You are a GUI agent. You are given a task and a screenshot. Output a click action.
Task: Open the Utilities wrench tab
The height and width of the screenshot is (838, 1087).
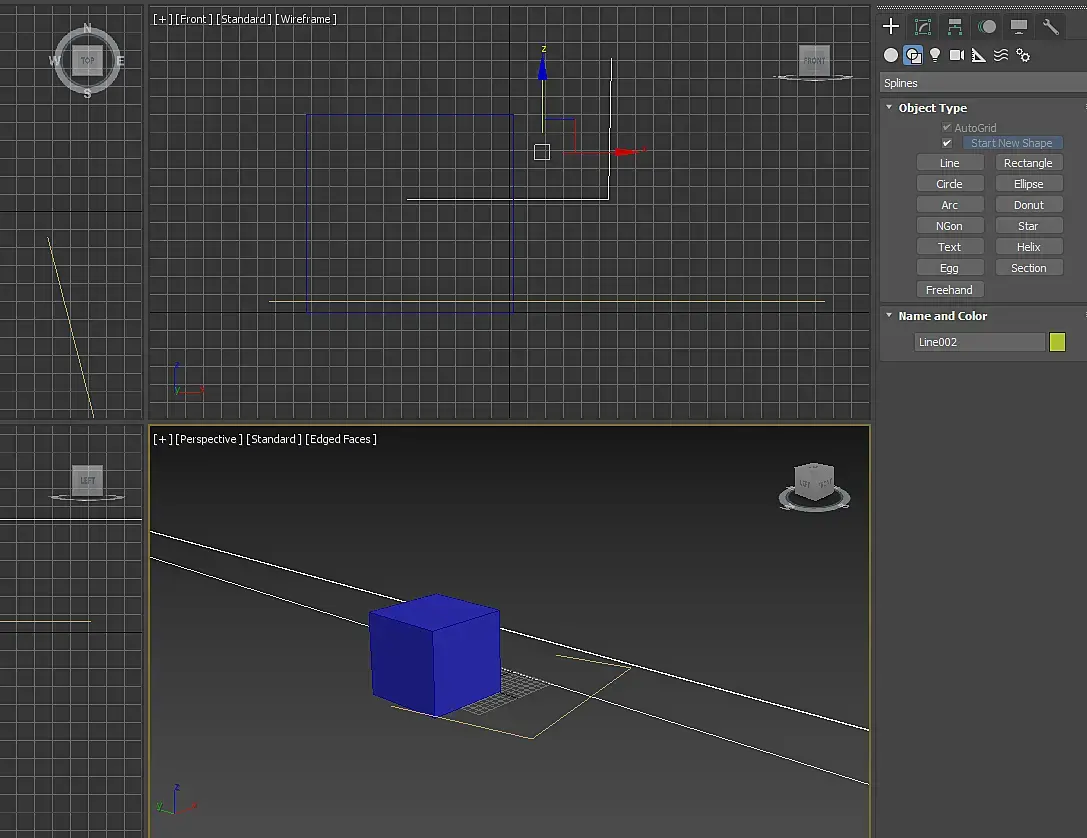(x=1050, y=26)
